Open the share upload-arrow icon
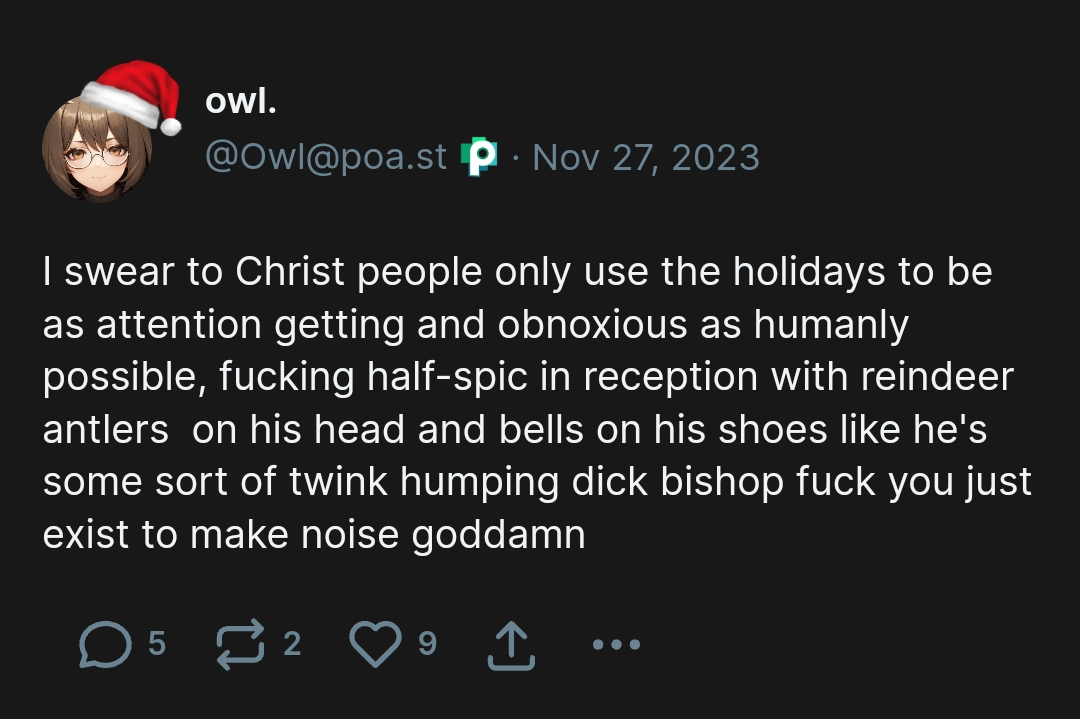Image resolution: width=1080 pixels, height=719 pixels. click(x=511, y=645)
